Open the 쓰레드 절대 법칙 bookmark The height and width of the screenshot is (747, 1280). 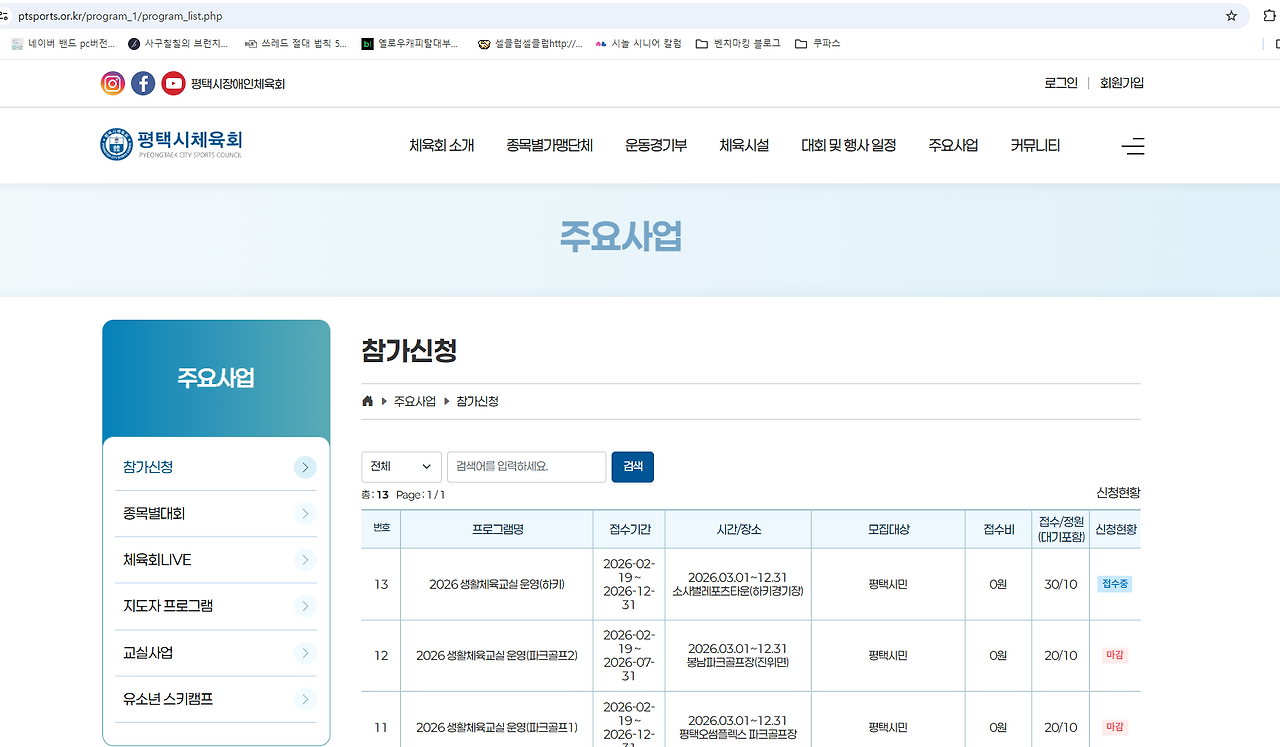pos(295,44)
